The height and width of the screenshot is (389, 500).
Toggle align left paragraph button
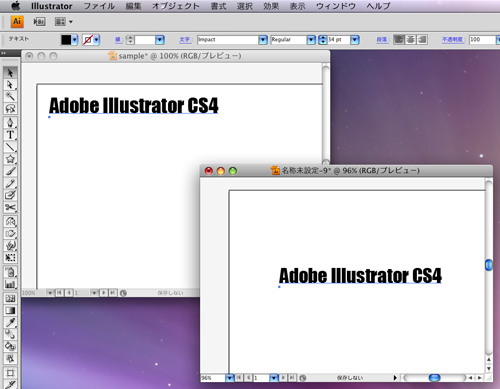point(399,40)
